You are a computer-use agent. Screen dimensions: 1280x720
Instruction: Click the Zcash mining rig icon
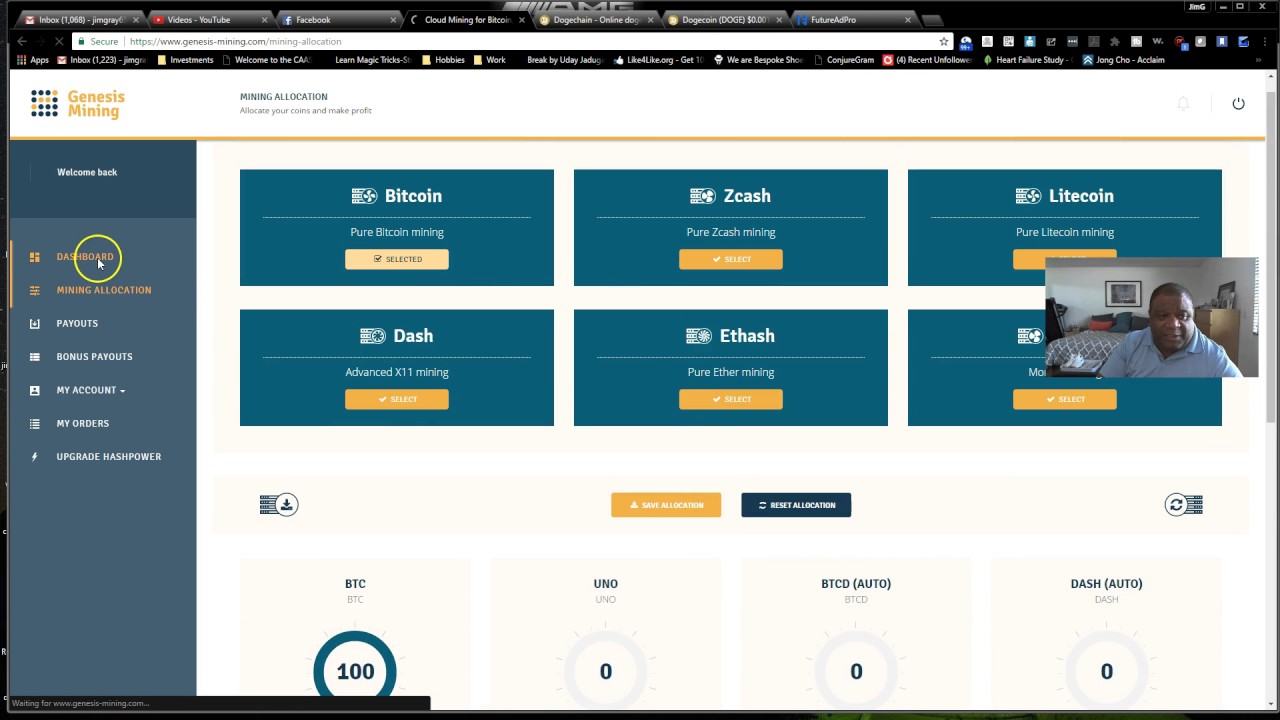[x=702, y=196]
